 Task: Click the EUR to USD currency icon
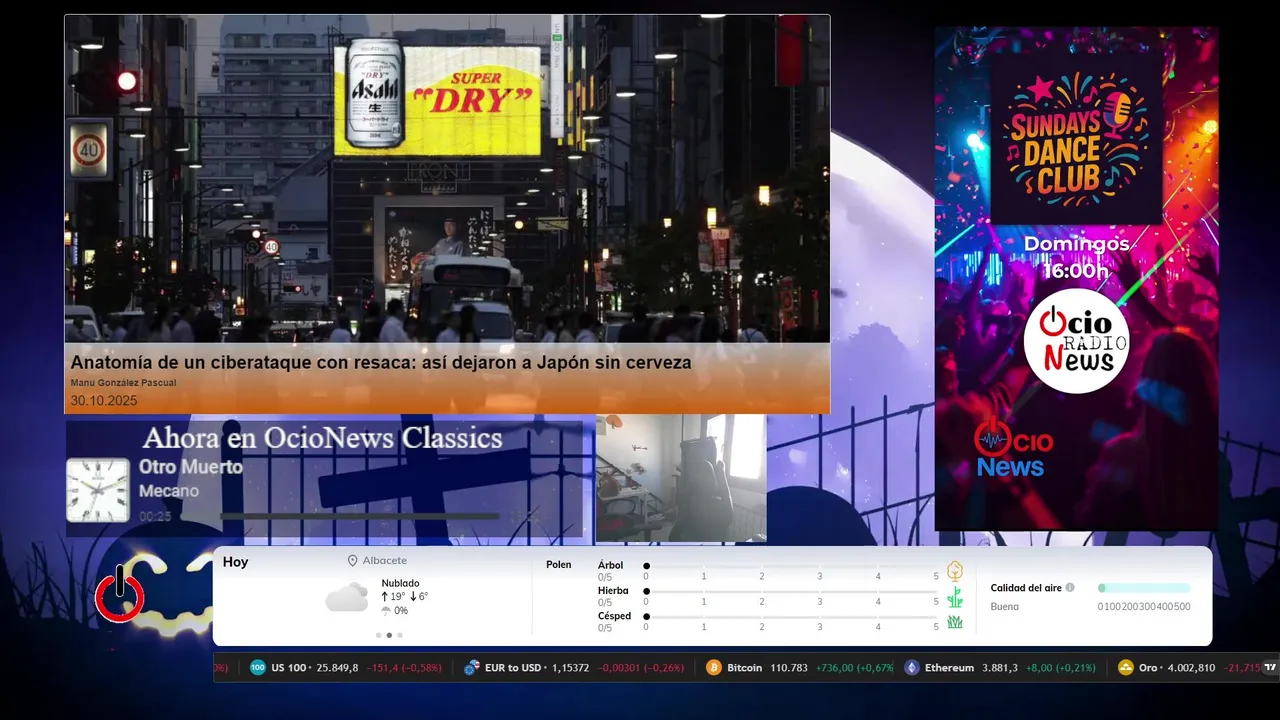(471, 667)
